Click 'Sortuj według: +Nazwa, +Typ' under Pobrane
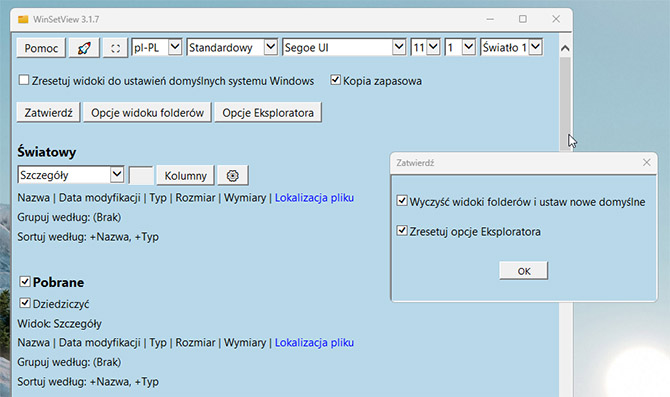This screenshot has width=670, height=397. (88, 382)
